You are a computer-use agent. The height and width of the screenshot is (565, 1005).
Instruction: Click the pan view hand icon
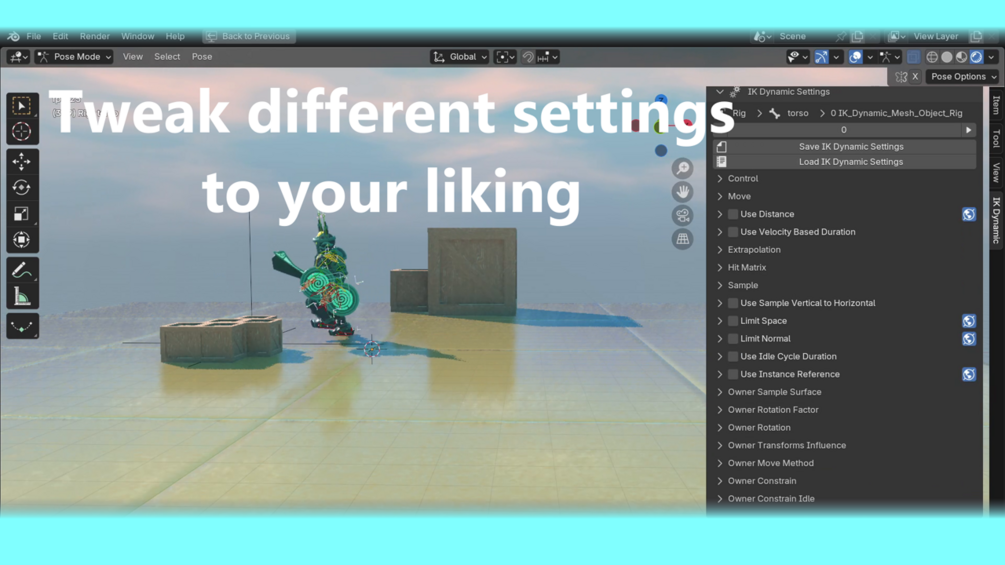click(x=683, y=192)
